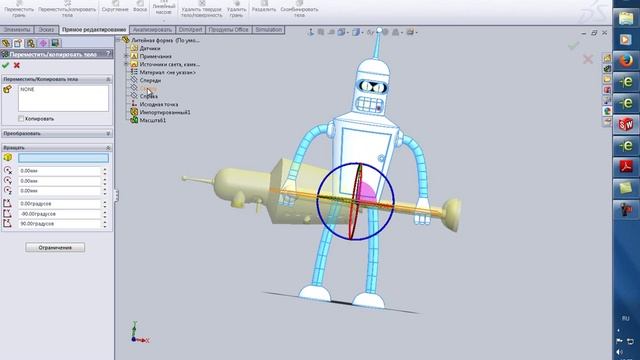Viewport: 640px width, 360px height.
Task: Cancel using viewport corner red X
Action: pos(588,59)
